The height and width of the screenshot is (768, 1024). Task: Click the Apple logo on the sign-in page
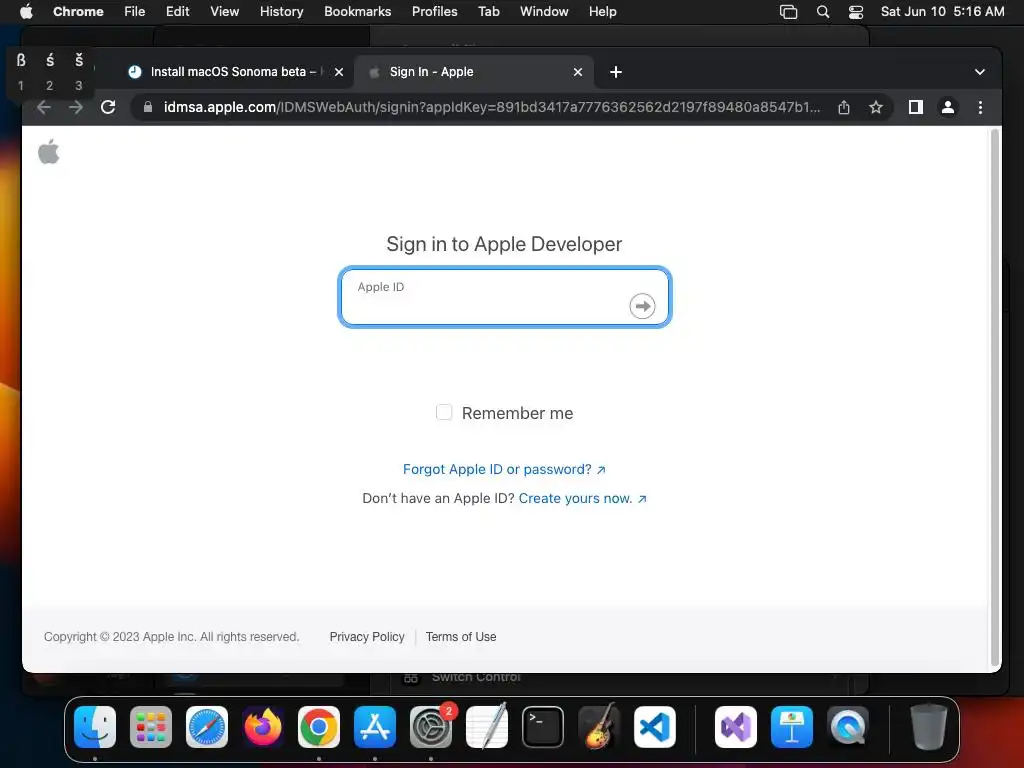pos(48,152)
